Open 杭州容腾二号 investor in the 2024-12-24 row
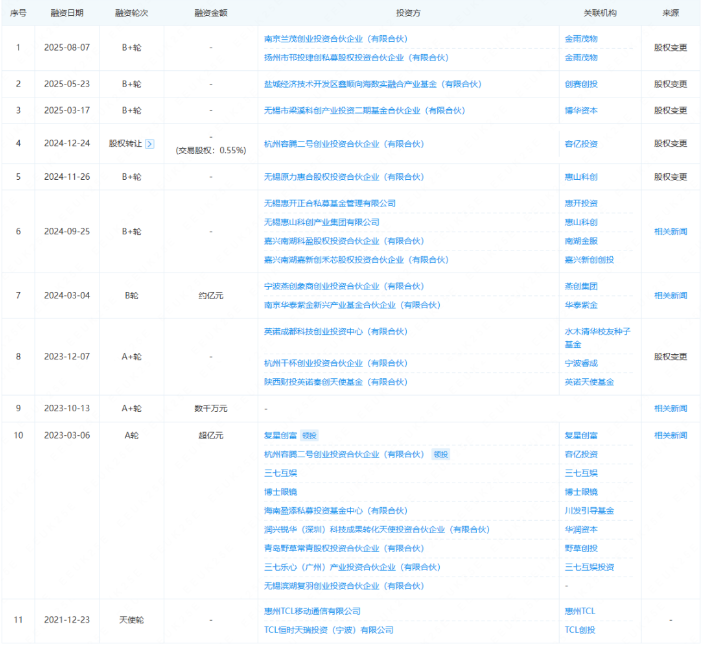The height and width of the screenshot is (656, 703). click(344, 144)
